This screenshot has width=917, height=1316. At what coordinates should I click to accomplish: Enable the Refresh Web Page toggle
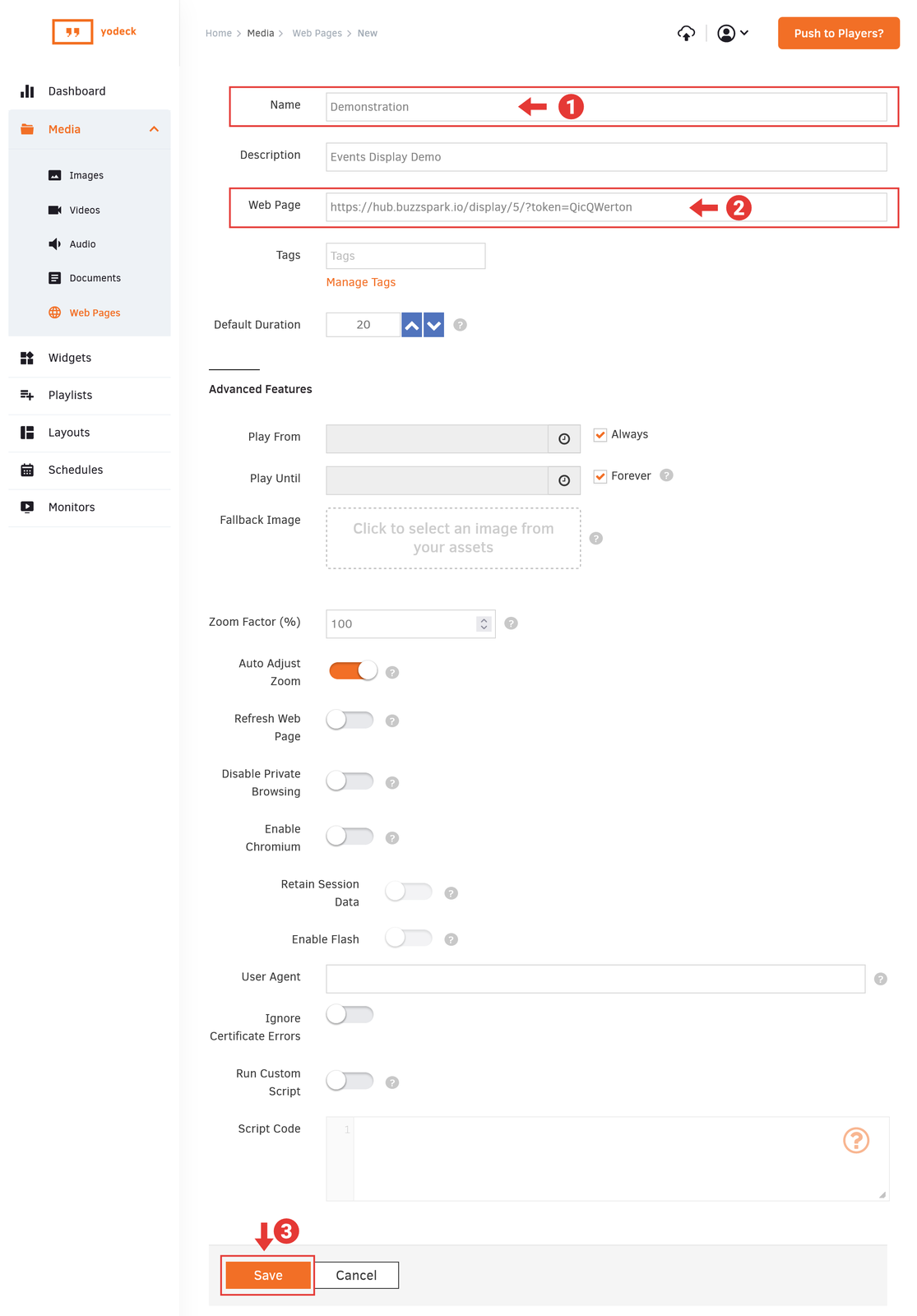point(350,721)
